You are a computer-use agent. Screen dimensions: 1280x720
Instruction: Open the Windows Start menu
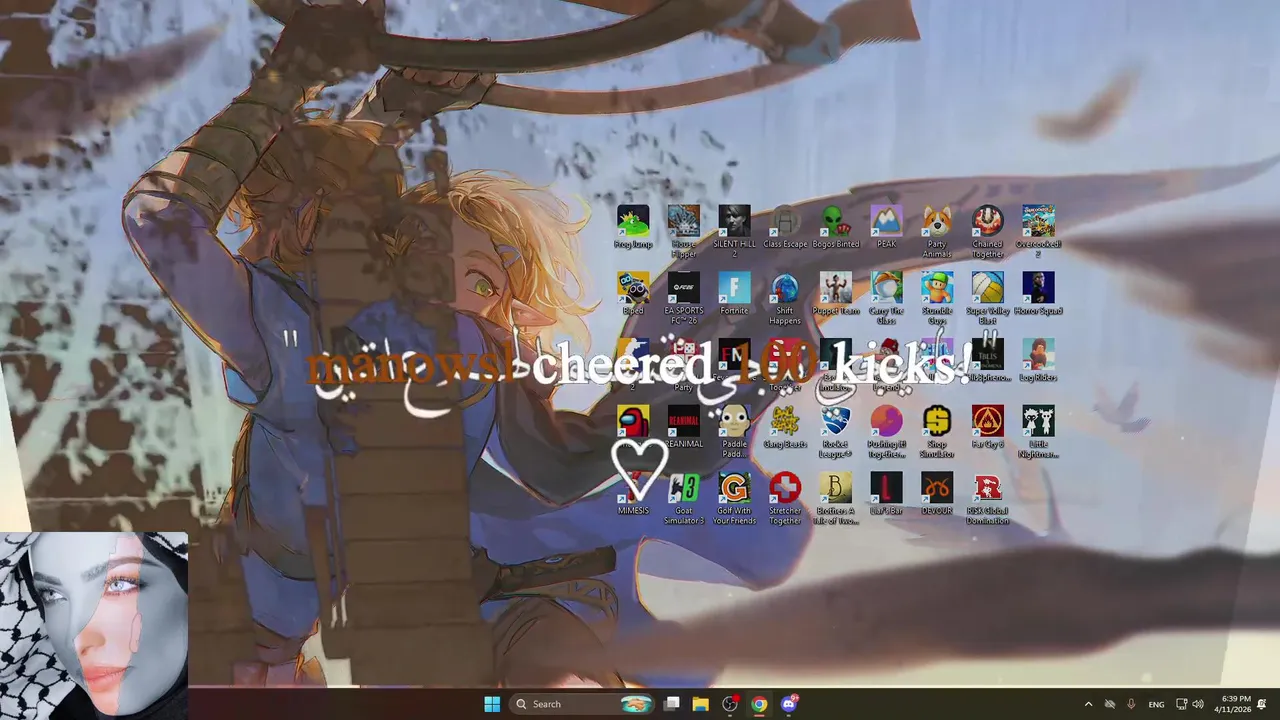point(492,704)
